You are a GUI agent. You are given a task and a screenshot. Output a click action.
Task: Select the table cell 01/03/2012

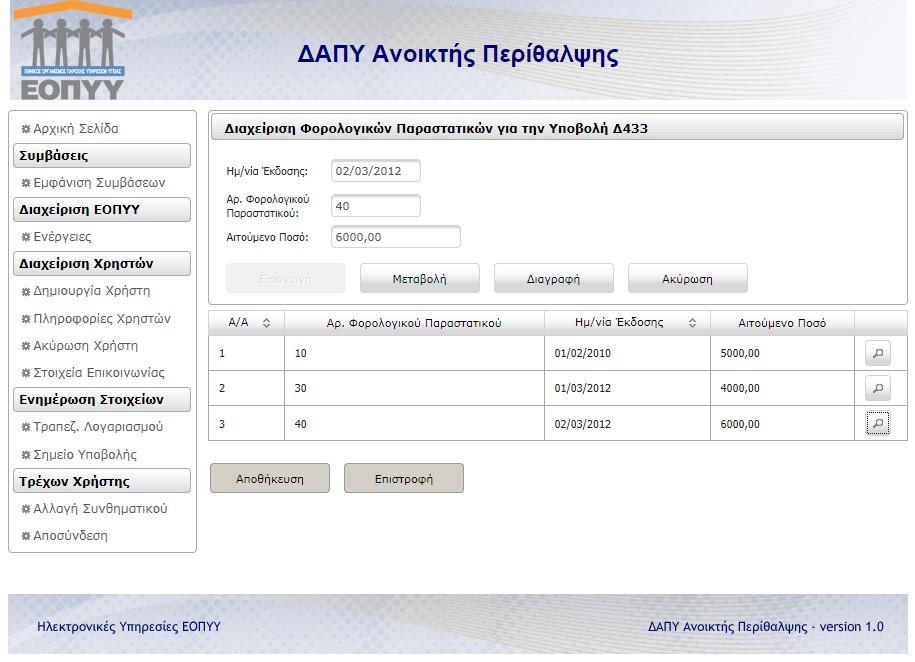click(627, 388)
